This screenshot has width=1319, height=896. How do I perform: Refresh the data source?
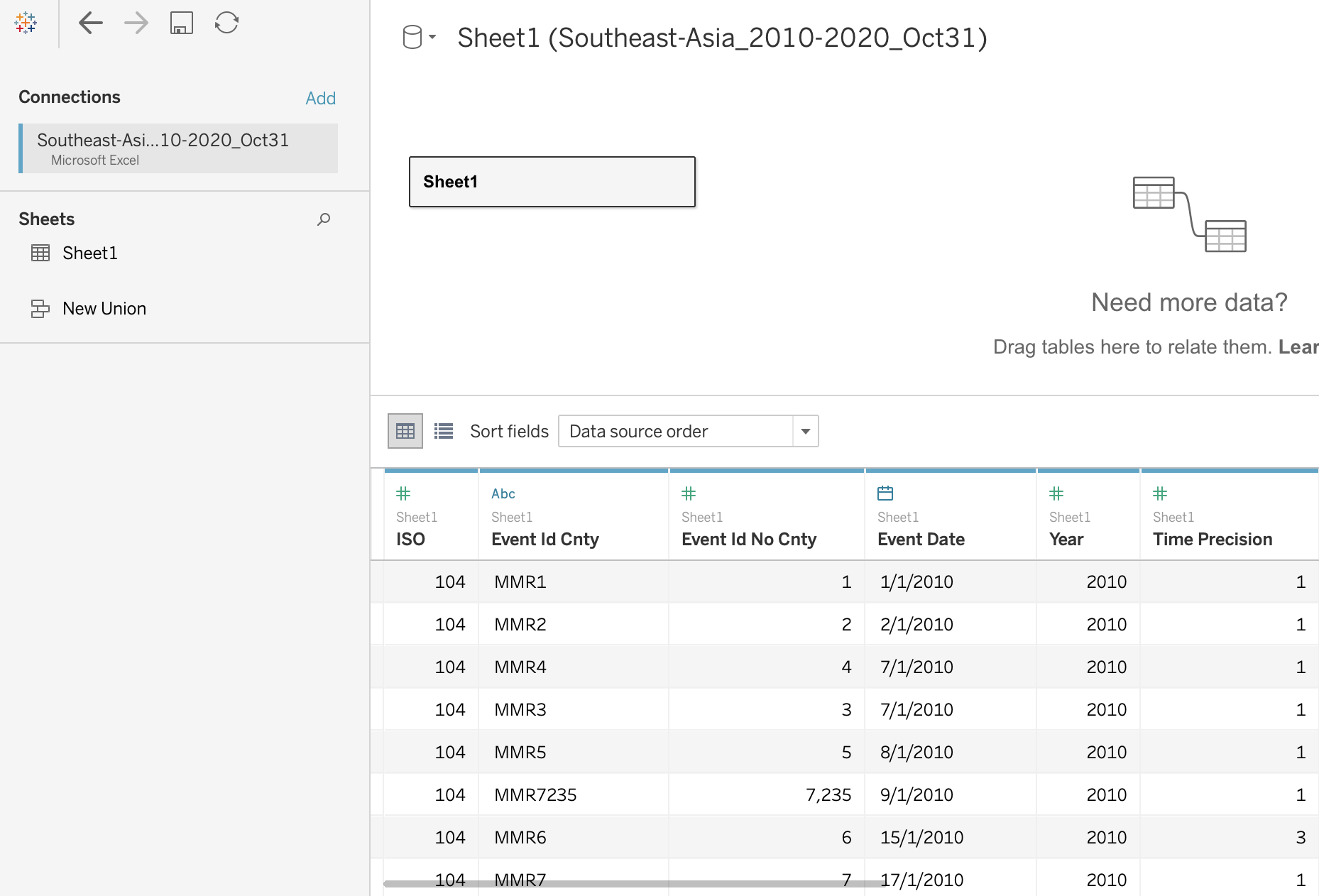pos(226,23)
